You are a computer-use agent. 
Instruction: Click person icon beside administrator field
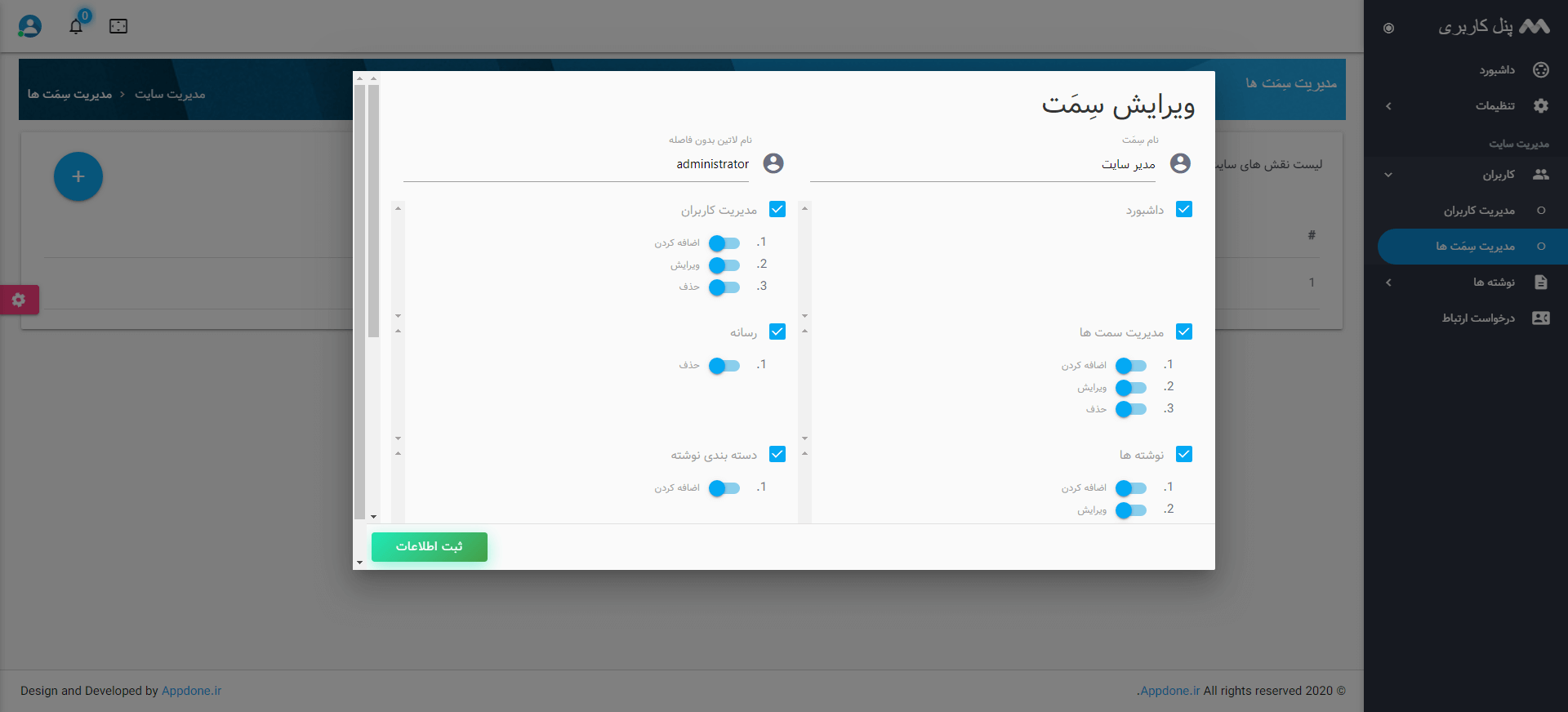[773, 163]
